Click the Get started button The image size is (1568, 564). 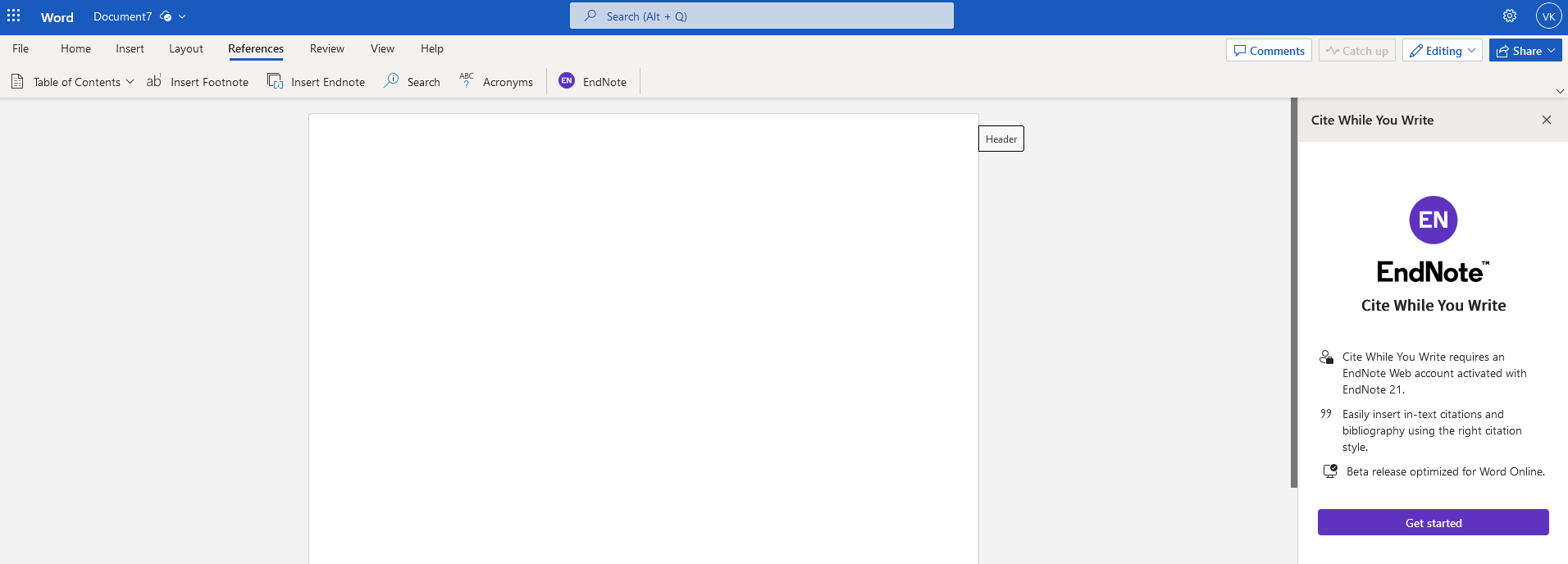tap(1433, 523)
